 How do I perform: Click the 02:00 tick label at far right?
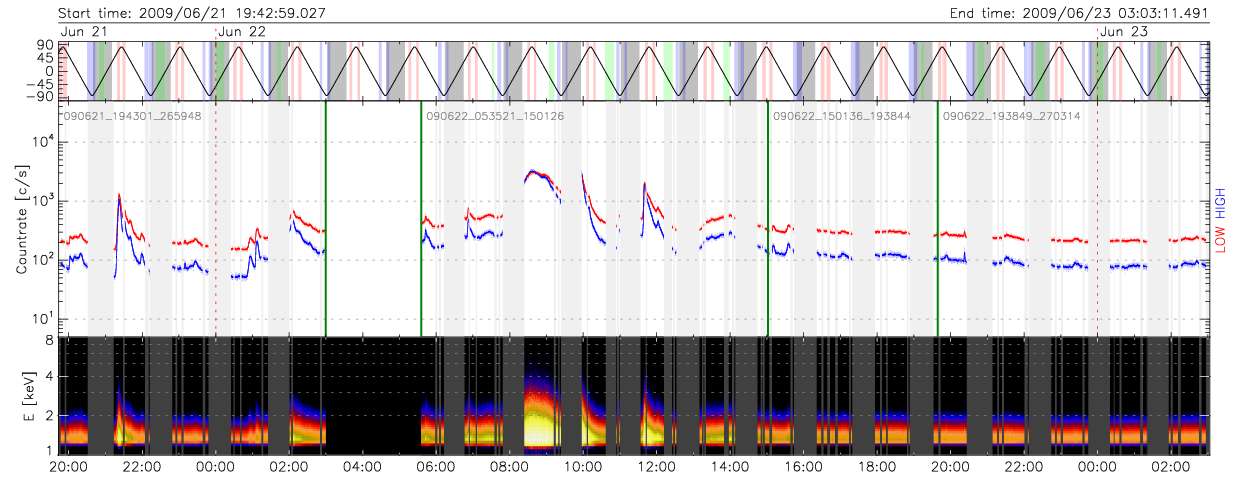(x=1171, y=467)
